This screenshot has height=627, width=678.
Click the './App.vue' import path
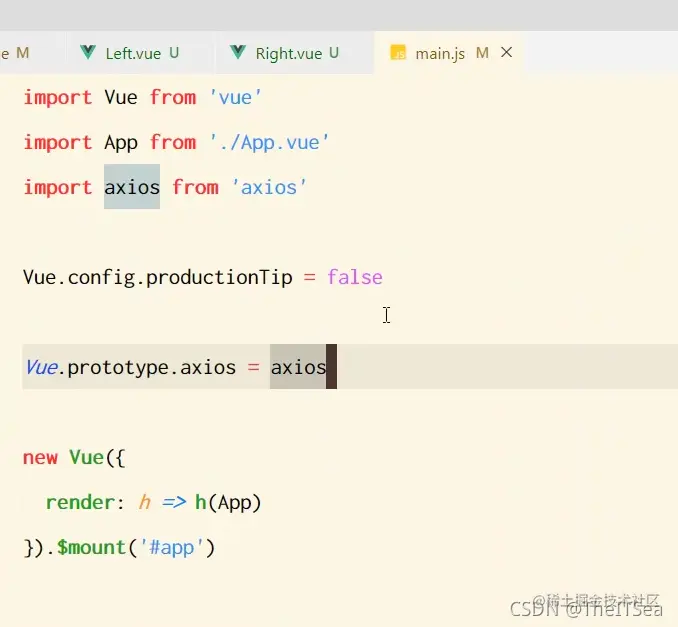click(x=269, y=142)
